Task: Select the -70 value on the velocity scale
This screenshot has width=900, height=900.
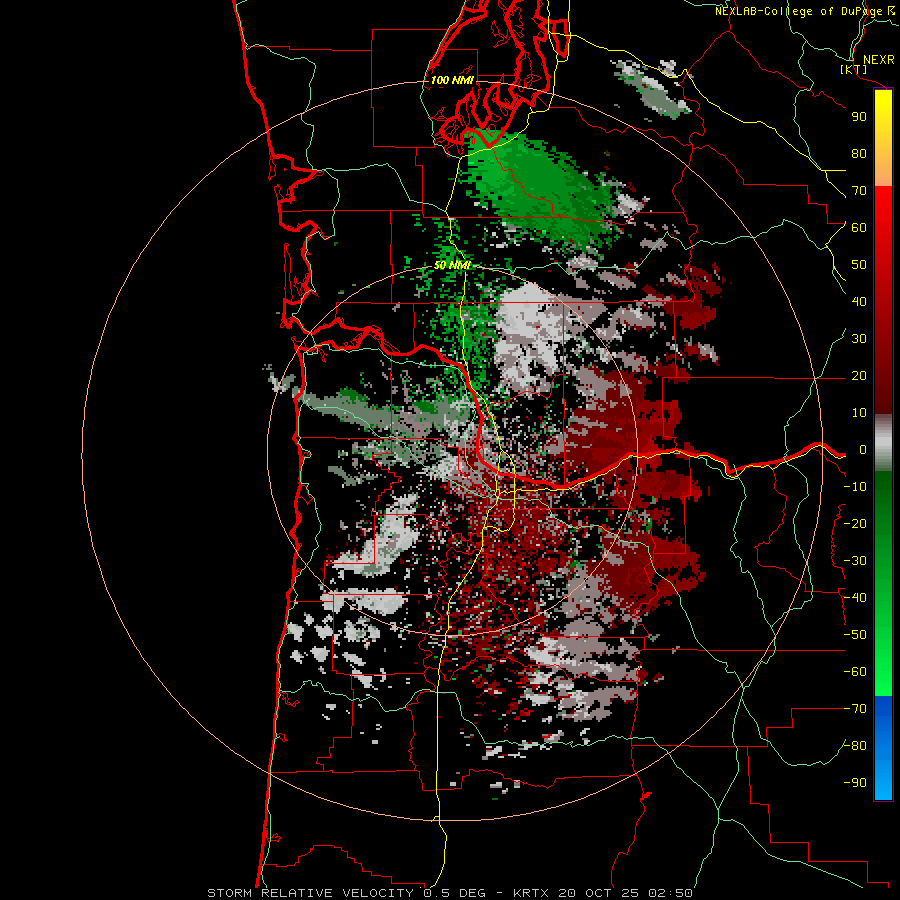Action: click(x=855, y=709)
